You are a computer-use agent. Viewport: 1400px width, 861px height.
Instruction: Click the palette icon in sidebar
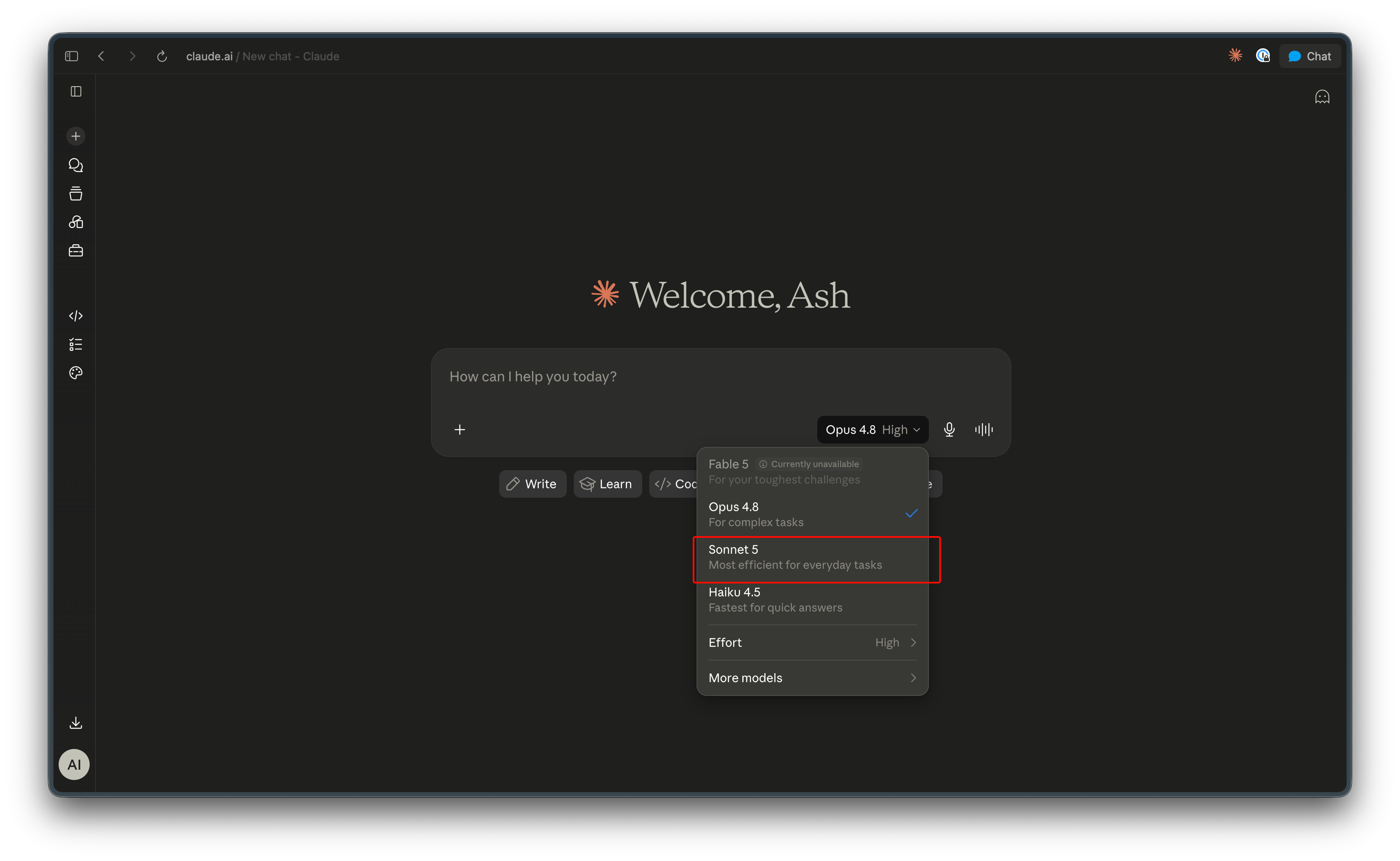point(76,373)
